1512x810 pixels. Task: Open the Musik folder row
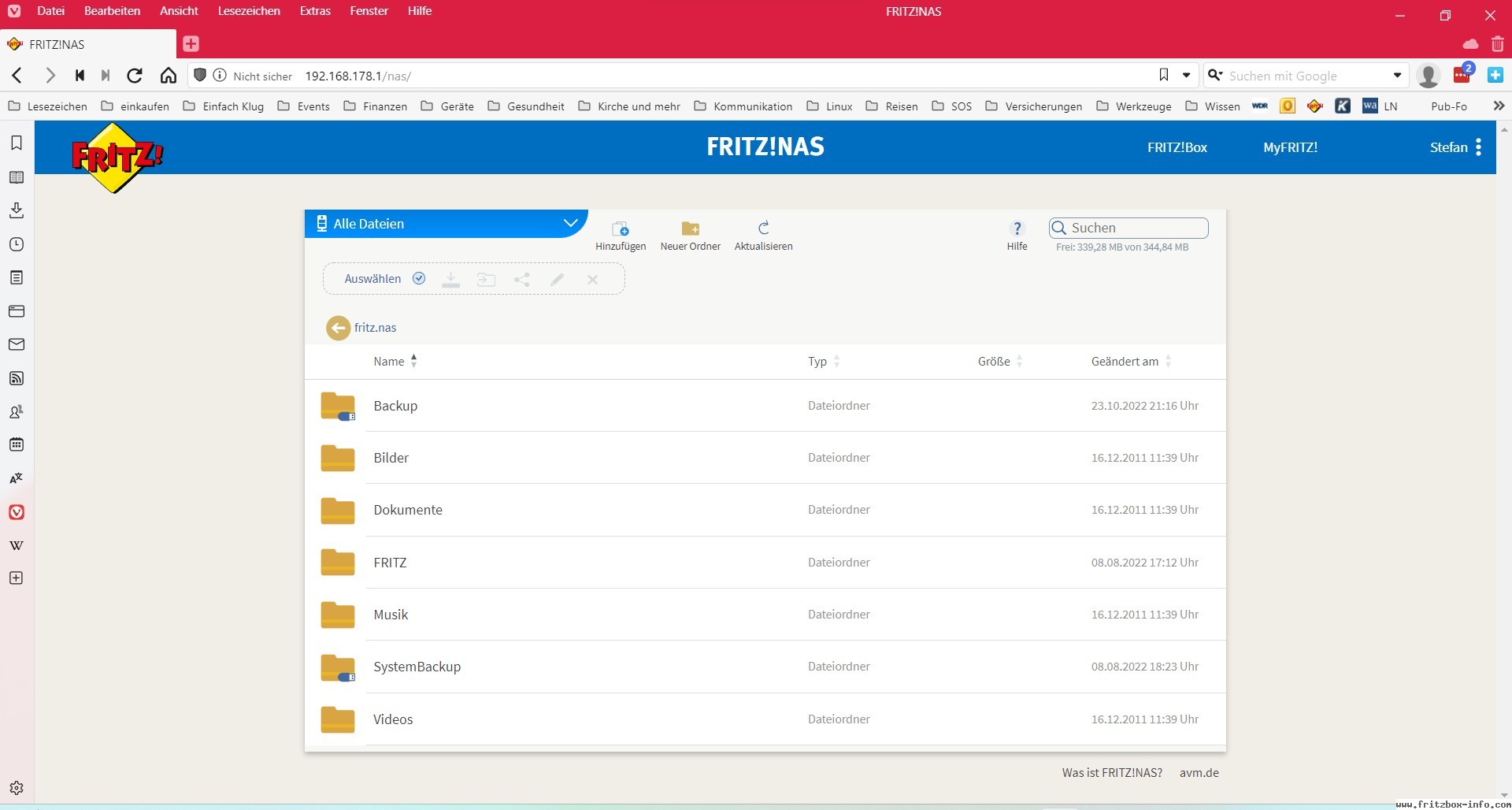coord(765,615)
